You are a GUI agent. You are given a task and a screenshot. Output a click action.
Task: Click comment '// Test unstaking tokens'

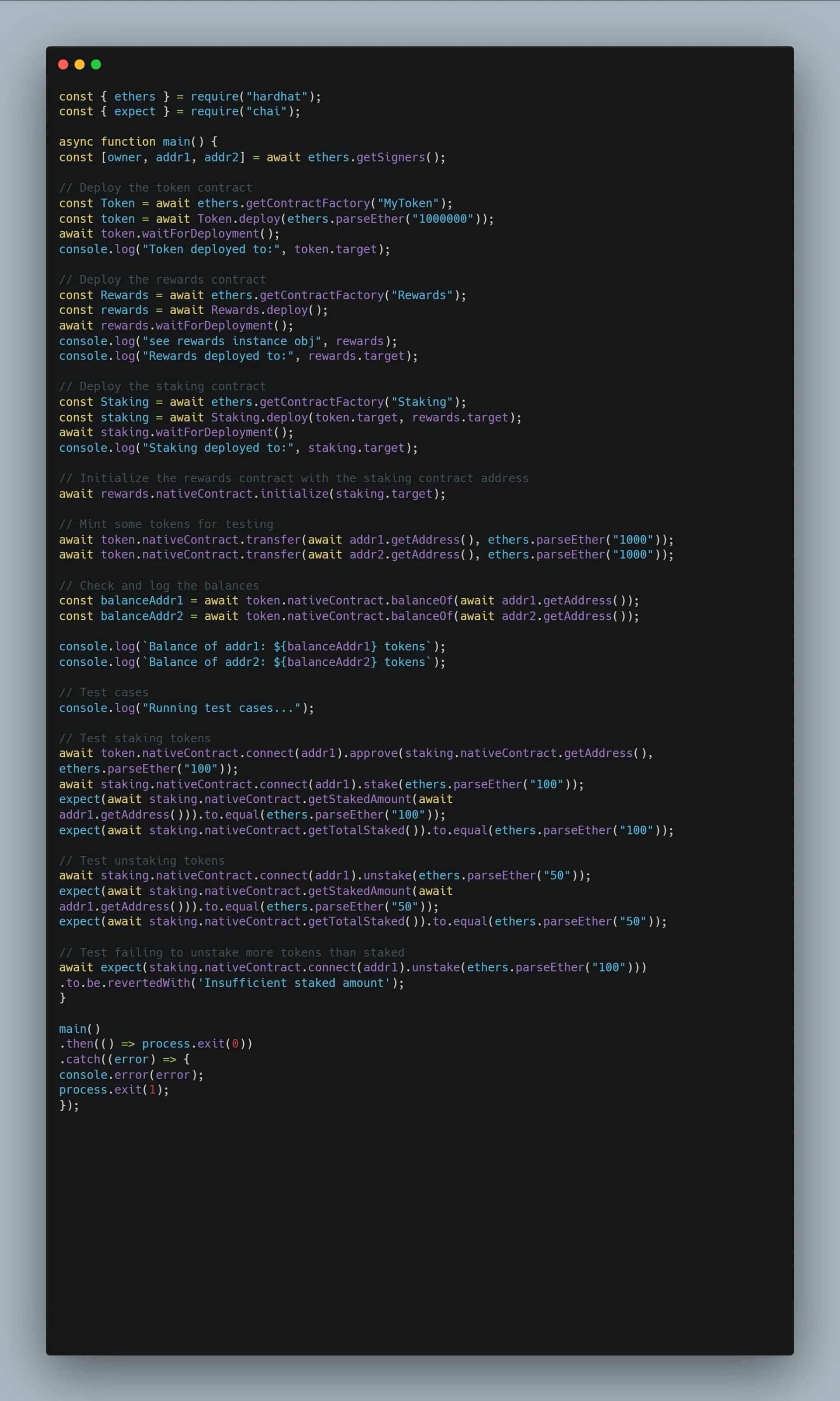click(x=141, y=861)
